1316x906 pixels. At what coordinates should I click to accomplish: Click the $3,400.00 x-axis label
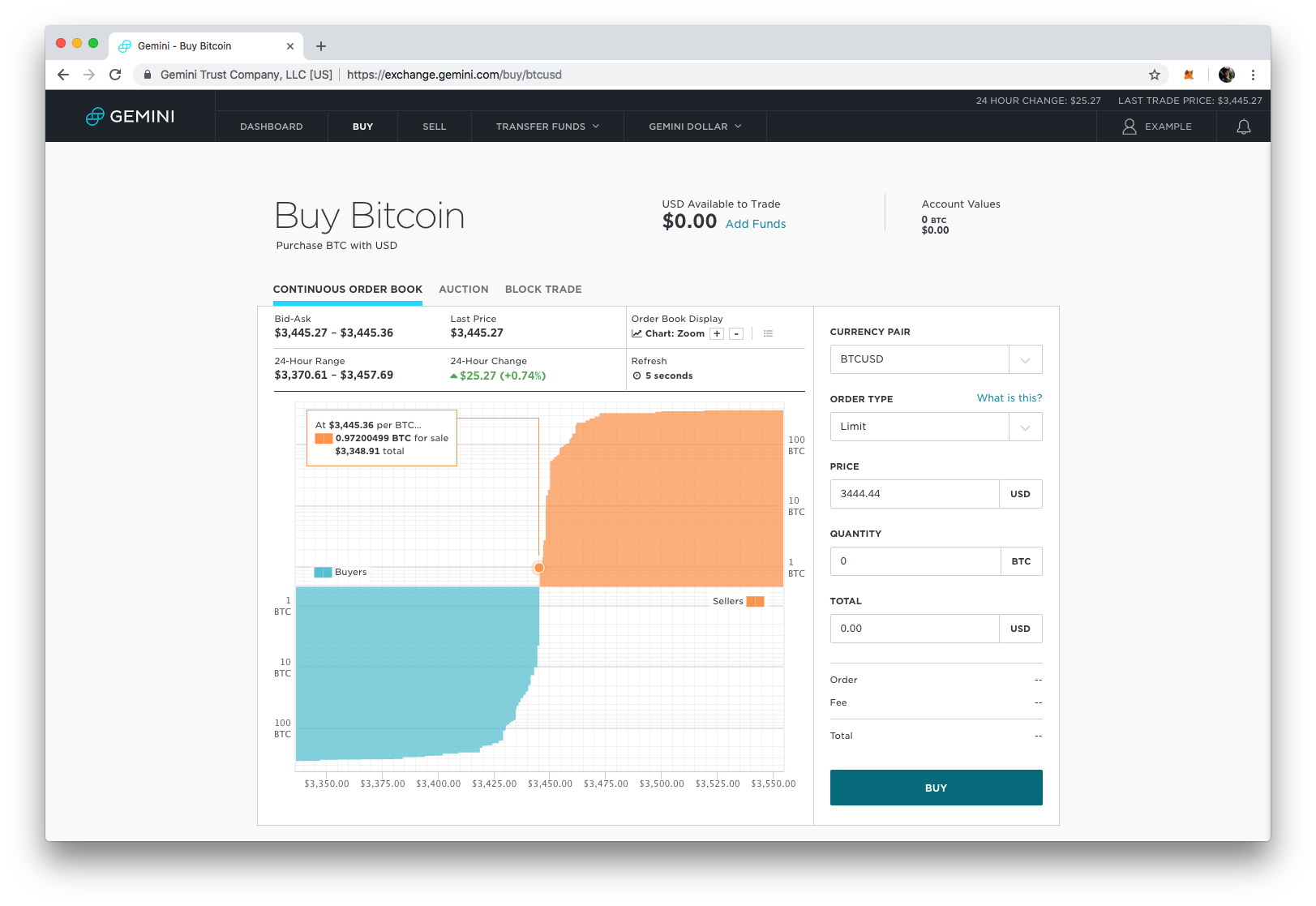click(438, 784)
